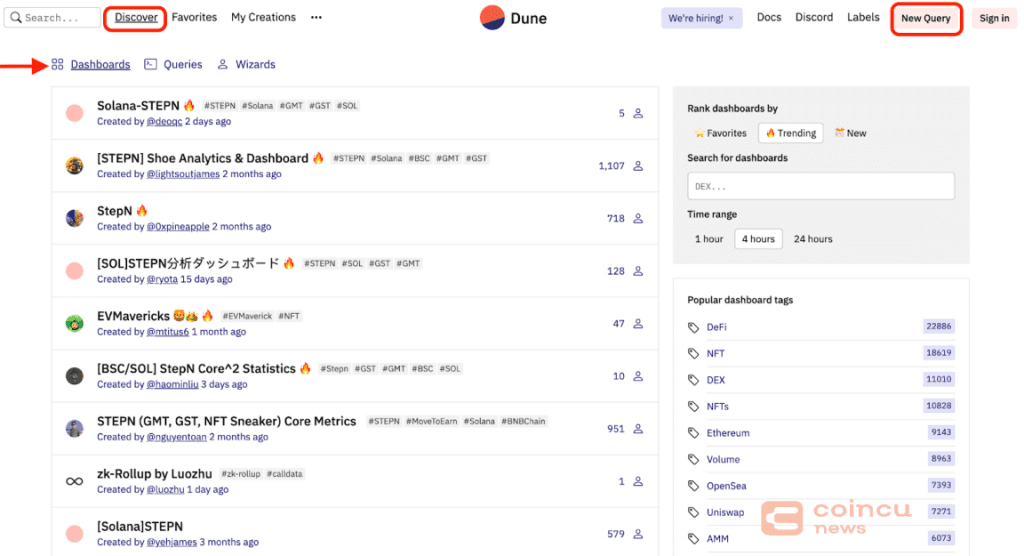Click the favorites person icon beside 718
Screen dimensions: 1024x556
tap(638, 218)
